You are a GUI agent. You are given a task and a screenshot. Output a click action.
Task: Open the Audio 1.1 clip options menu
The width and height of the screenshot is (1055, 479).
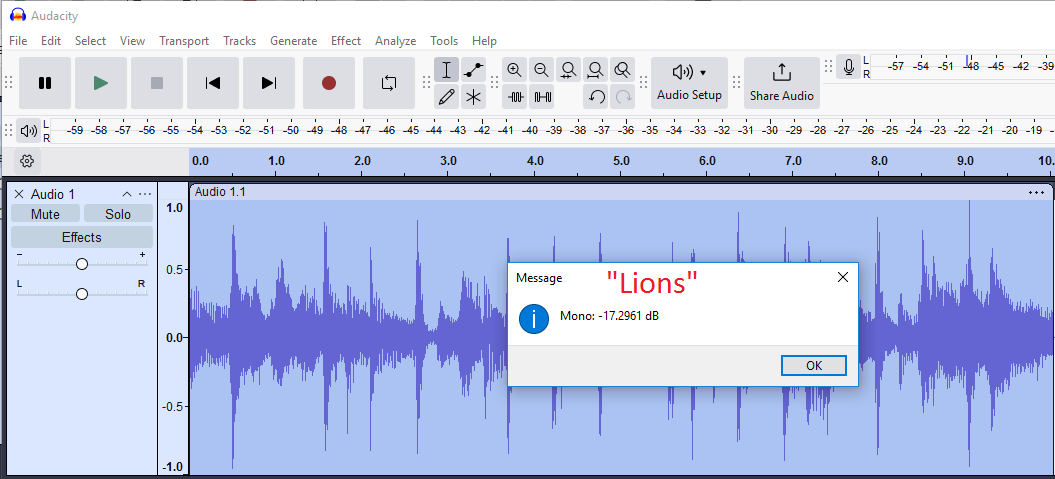click(1036, 192)
